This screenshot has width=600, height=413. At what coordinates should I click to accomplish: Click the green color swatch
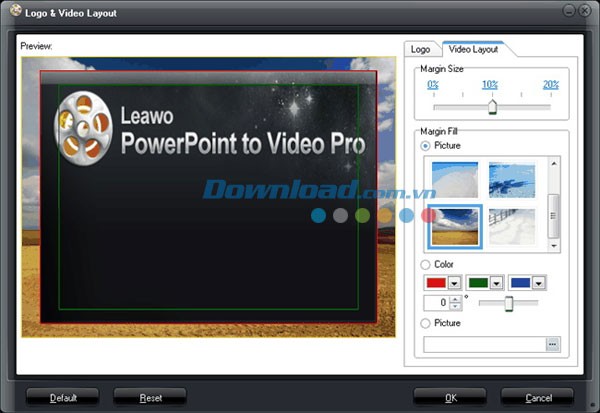(478, 282)
